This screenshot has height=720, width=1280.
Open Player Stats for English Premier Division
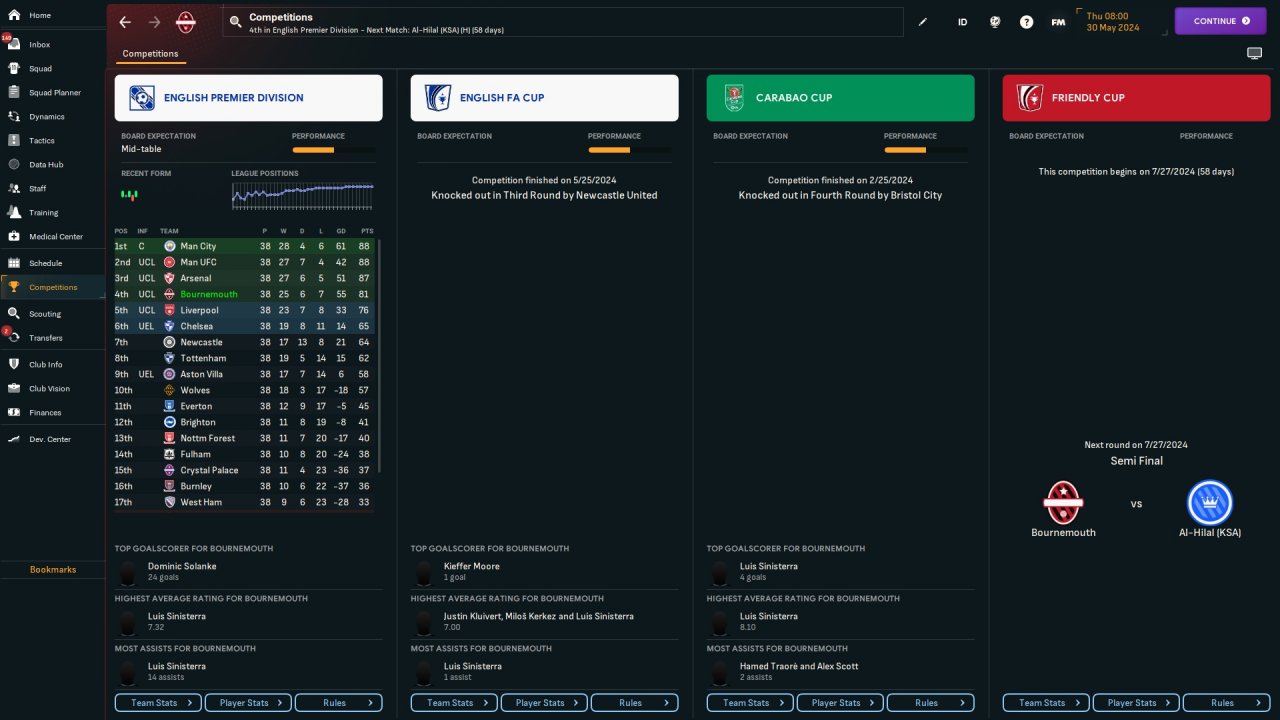(x=249, y=703)
